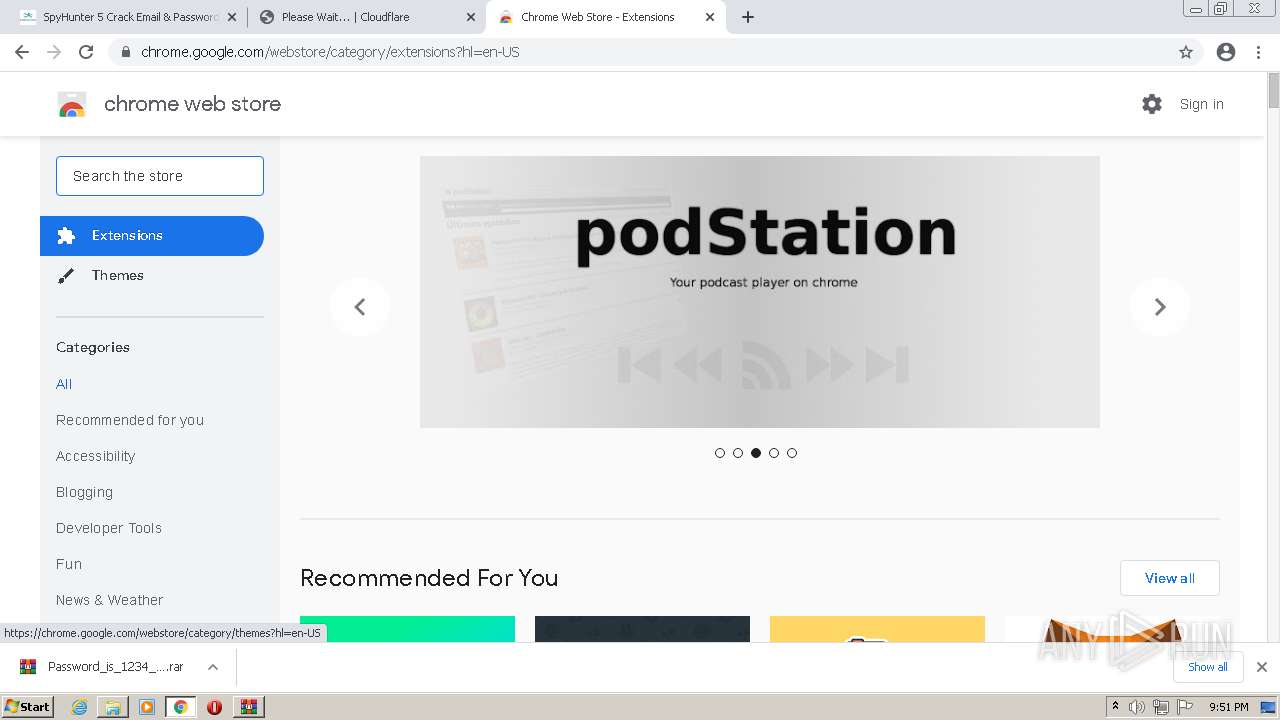Open the Opera taskbar icon
This screenshot has height=720, width=1280.
214,707
